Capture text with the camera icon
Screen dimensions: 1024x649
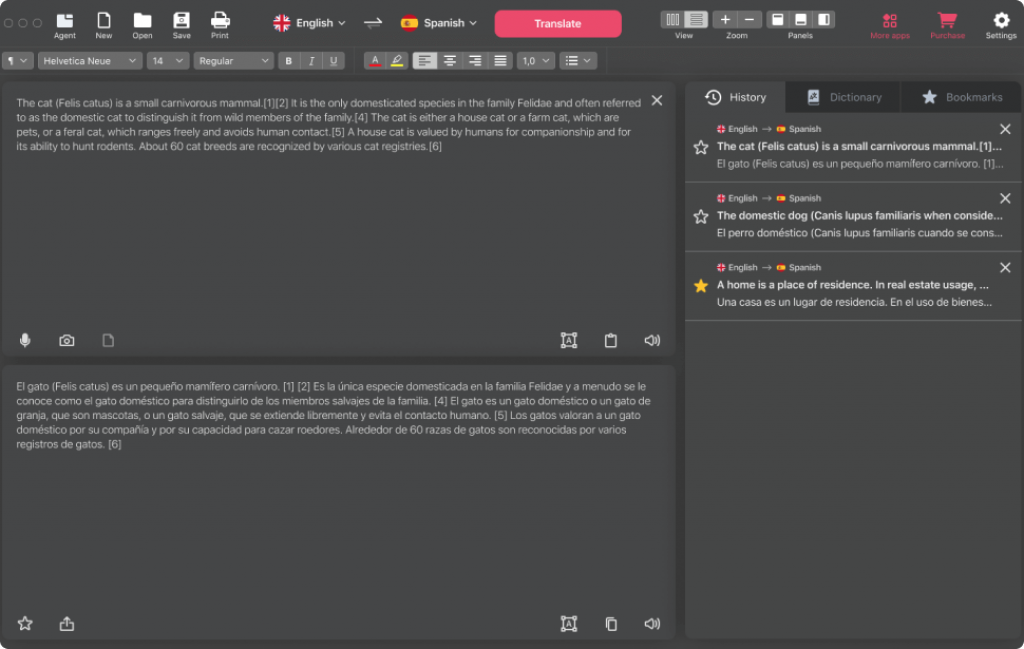pyautogui.click(x=66, y=340)
